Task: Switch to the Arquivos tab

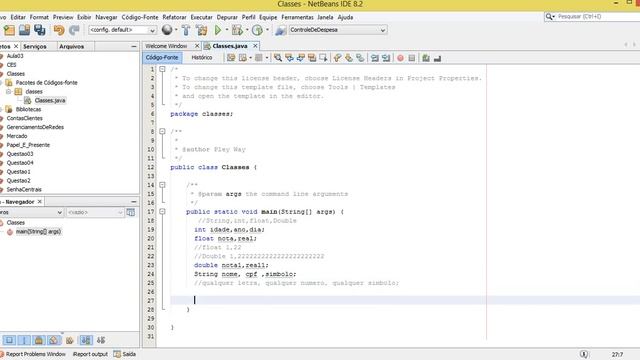Action: [x=72, y=47]
